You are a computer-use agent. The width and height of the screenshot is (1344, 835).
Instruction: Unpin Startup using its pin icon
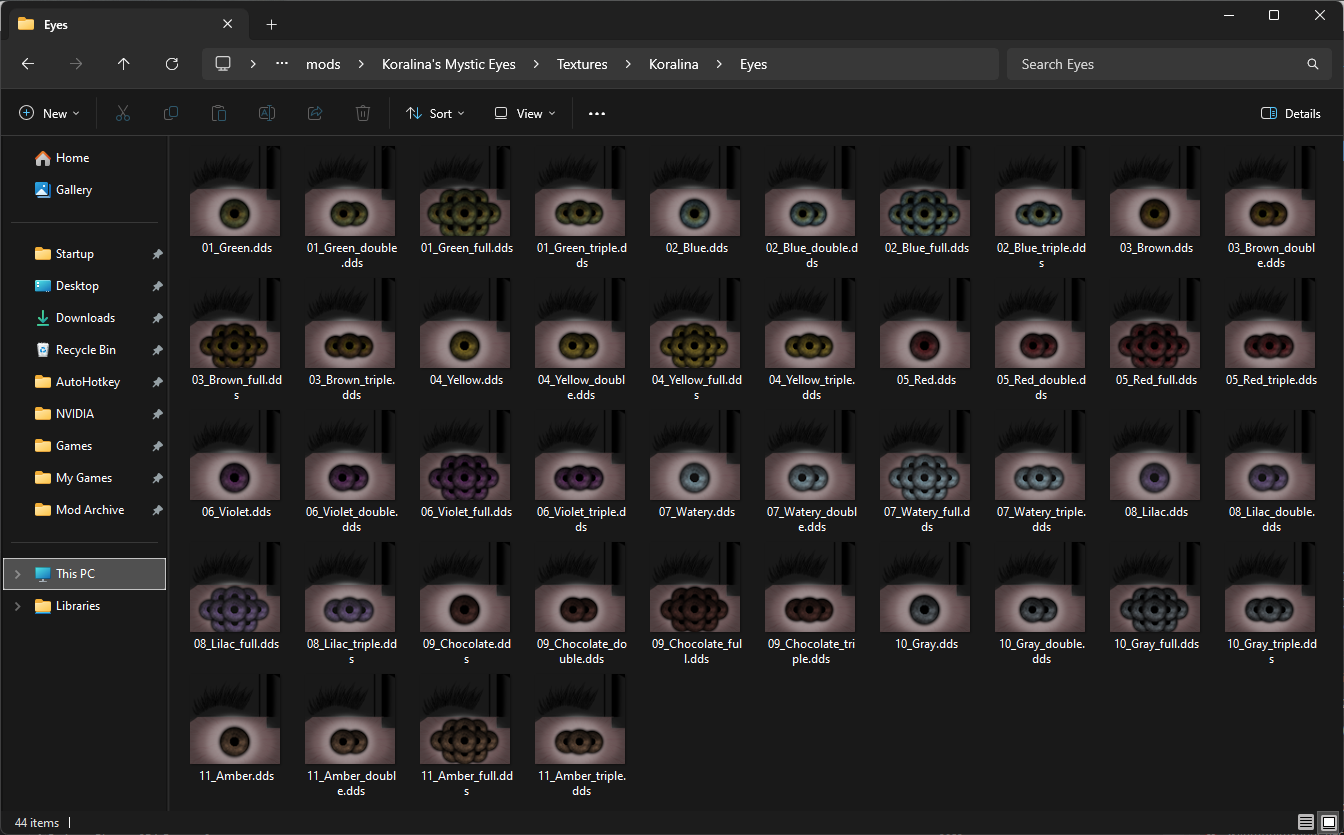click(x=157, y=254)
